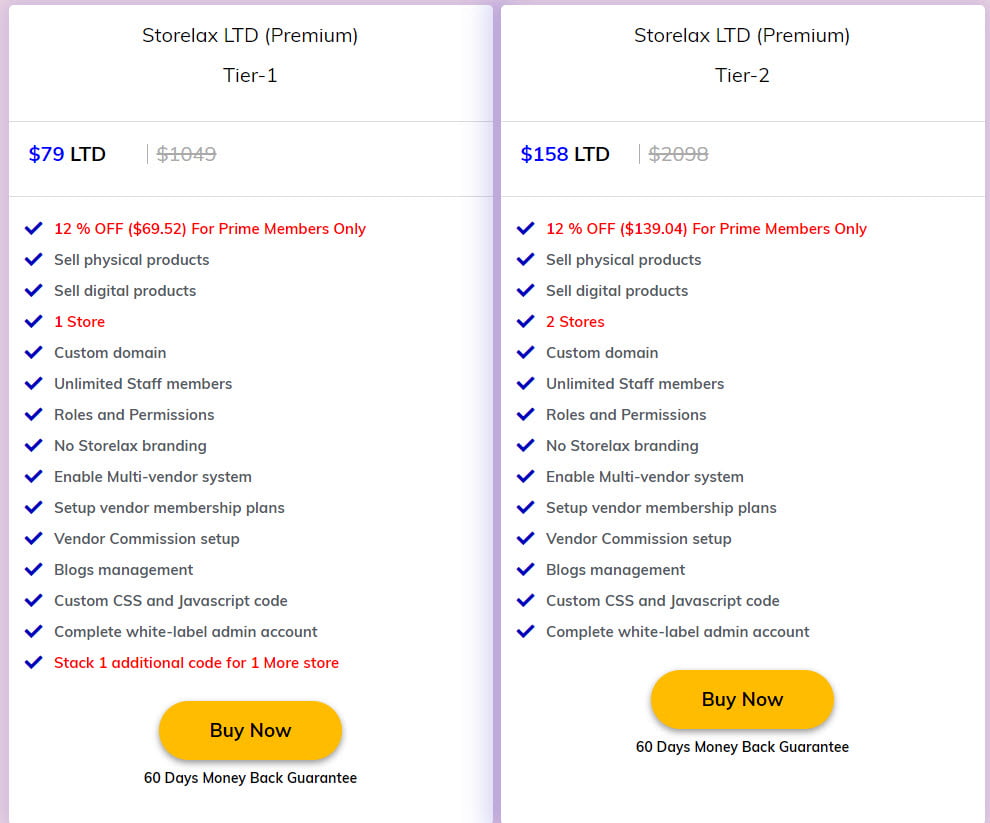The width and height of the screenshot is (990, 823).
Task: Click the checkmark beside 'Stack 1 additional code'
Action: [x=34, y=662]
